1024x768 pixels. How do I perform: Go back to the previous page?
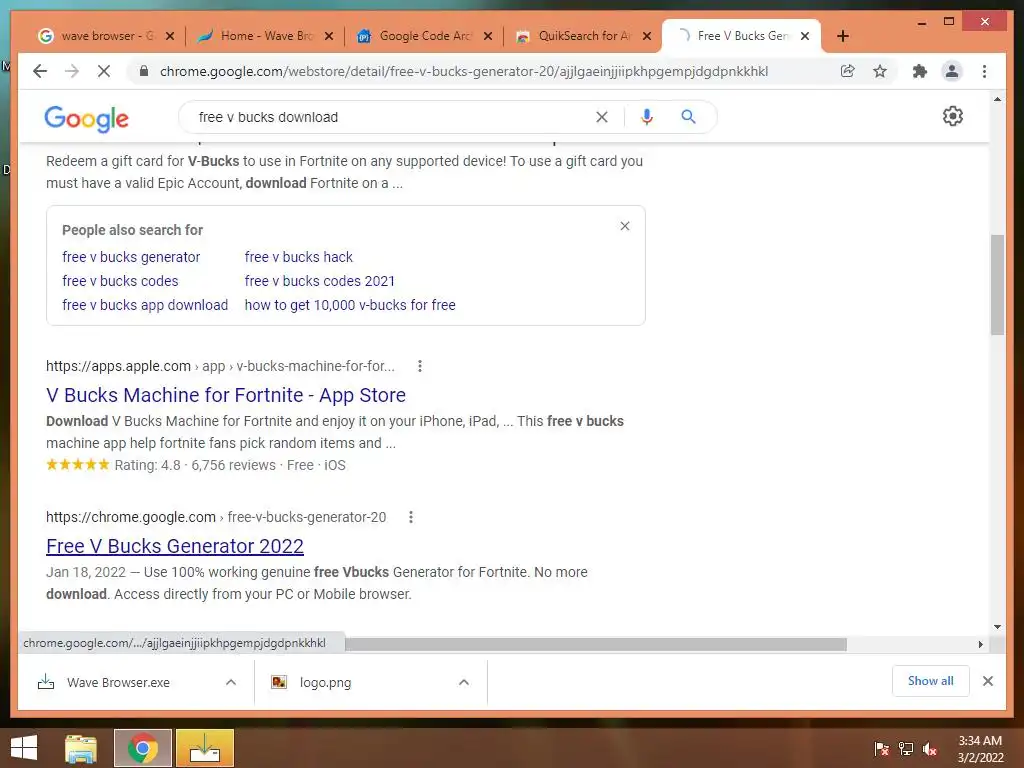(x=40, y=71)
